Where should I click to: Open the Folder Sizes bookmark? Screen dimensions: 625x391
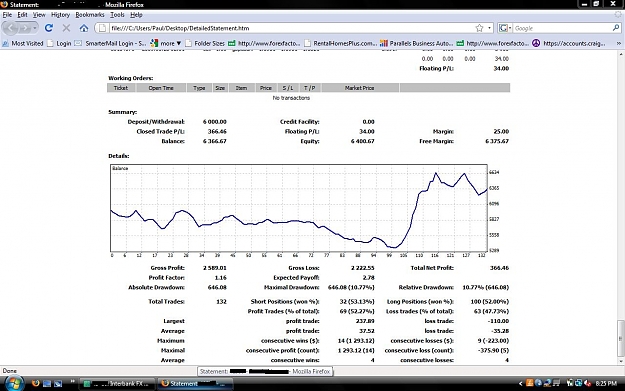click(x=205, y=43)
